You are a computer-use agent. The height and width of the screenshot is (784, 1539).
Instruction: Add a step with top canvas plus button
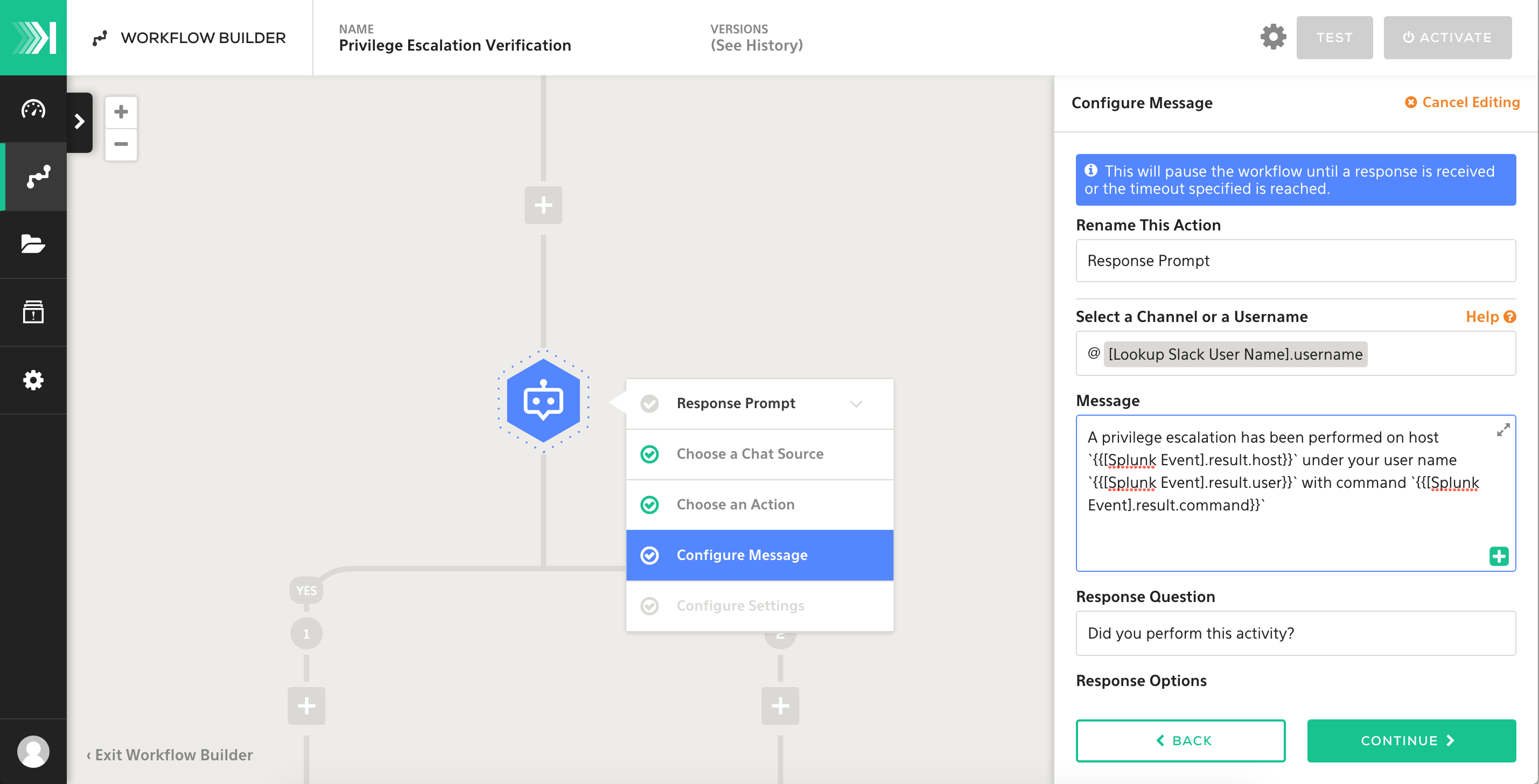coord(542,205)
